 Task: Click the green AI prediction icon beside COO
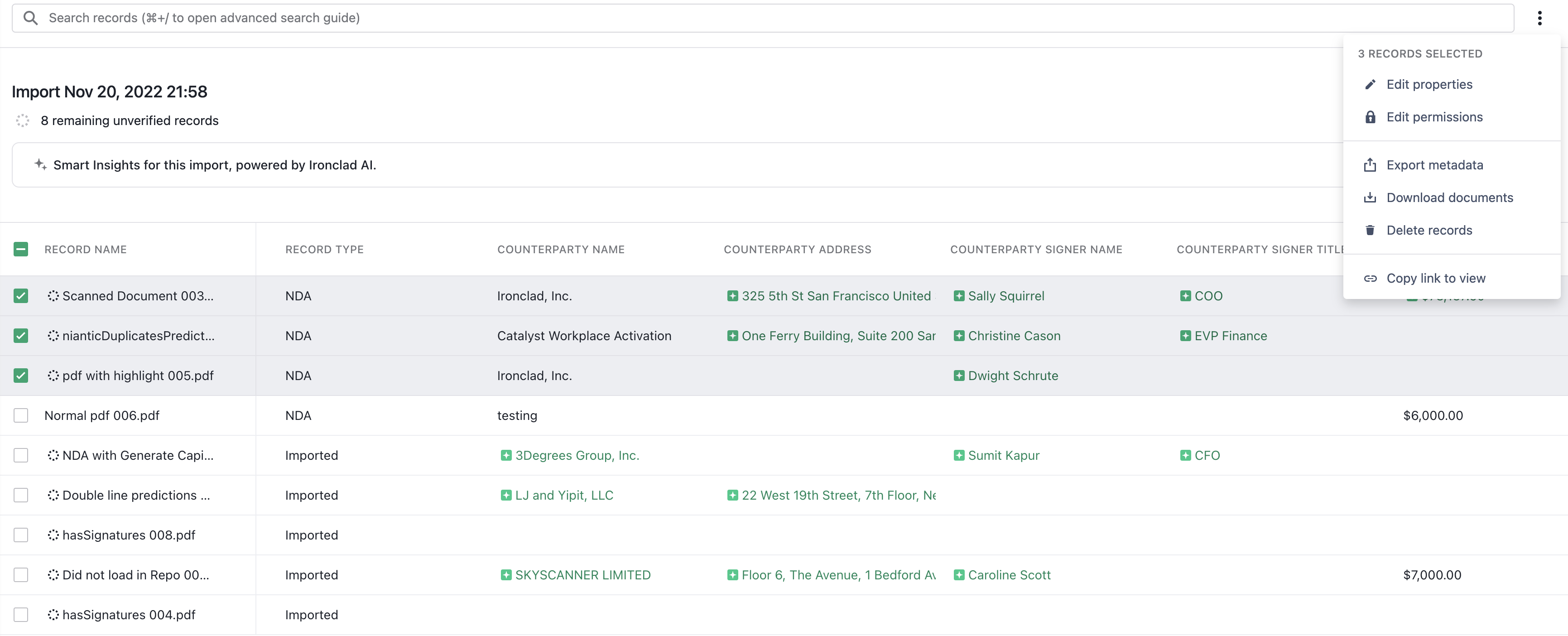click(x=1185, y=296)
